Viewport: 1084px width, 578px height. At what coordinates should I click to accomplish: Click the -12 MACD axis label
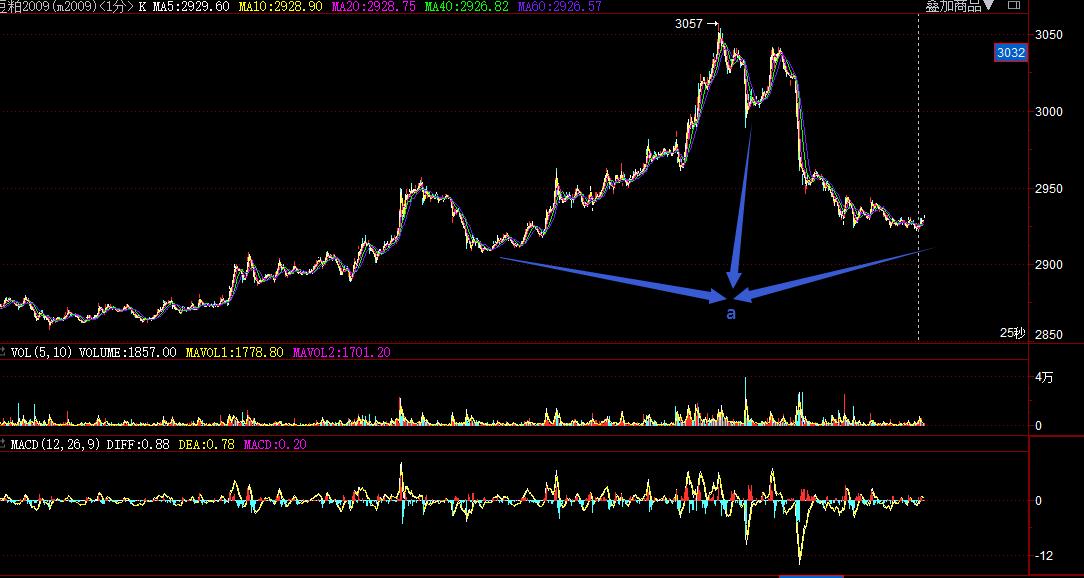point(1044,556)
